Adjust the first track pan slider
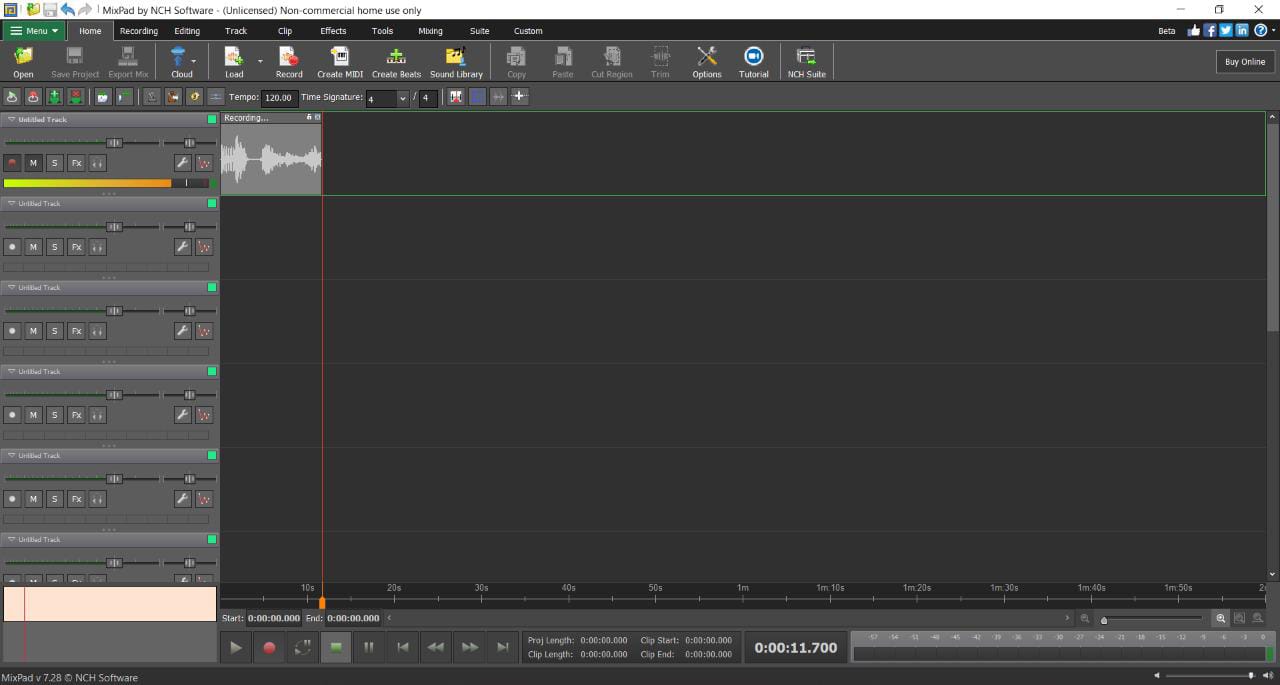Screen dimensions: 1280x685 coord(189,142)
